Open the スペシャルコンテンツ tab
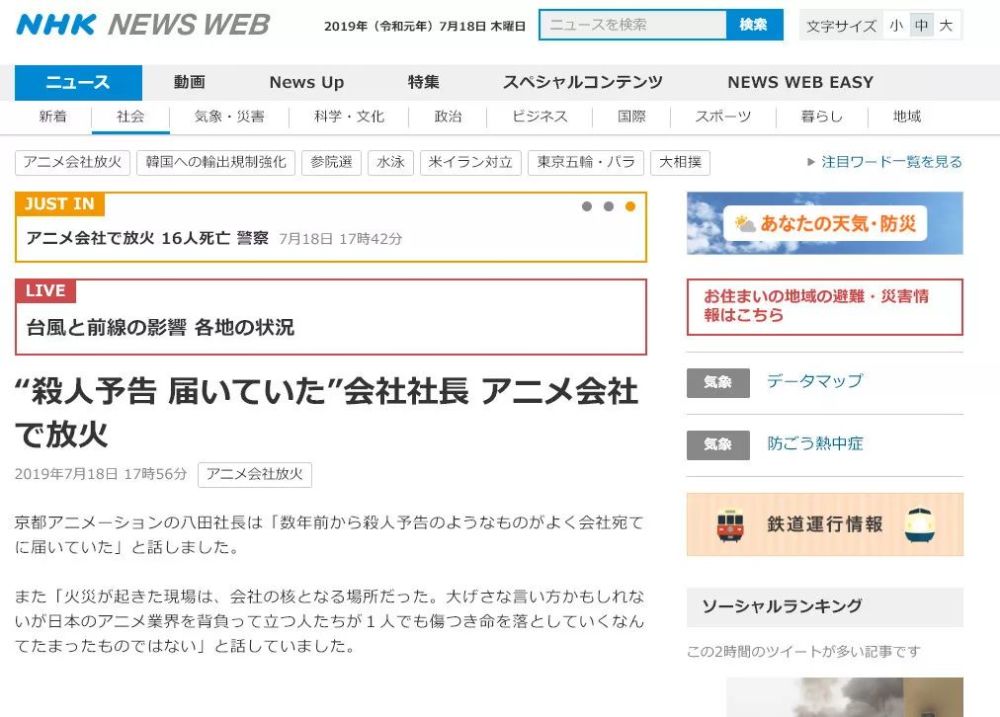The width and height of the screenshot is (1000, 717). click(x=583, y=82)
